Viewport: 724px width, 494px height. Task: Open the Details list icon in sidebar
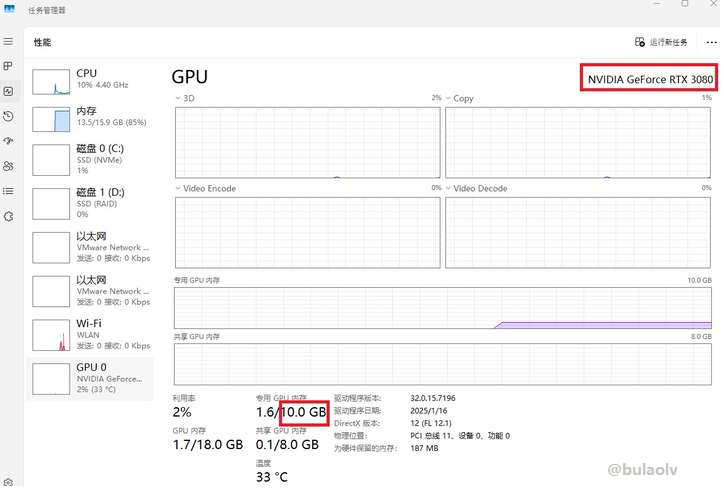8,191
